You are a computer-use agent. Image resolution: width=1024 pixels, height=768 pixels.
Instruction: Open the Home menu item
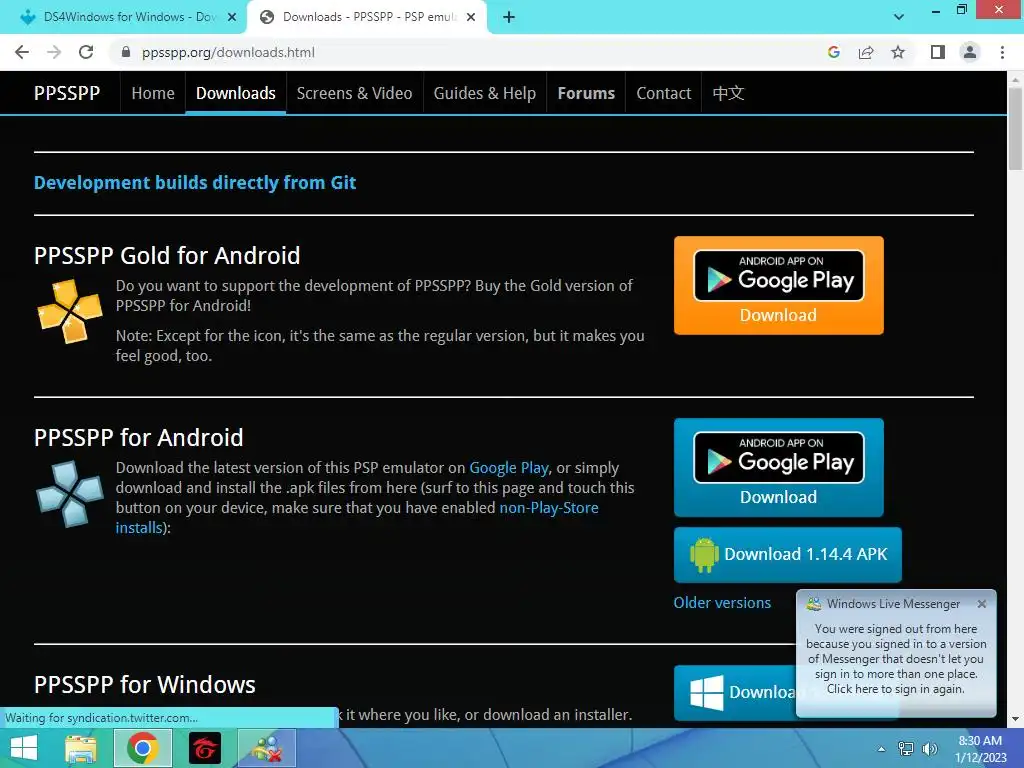coord(153,93)
